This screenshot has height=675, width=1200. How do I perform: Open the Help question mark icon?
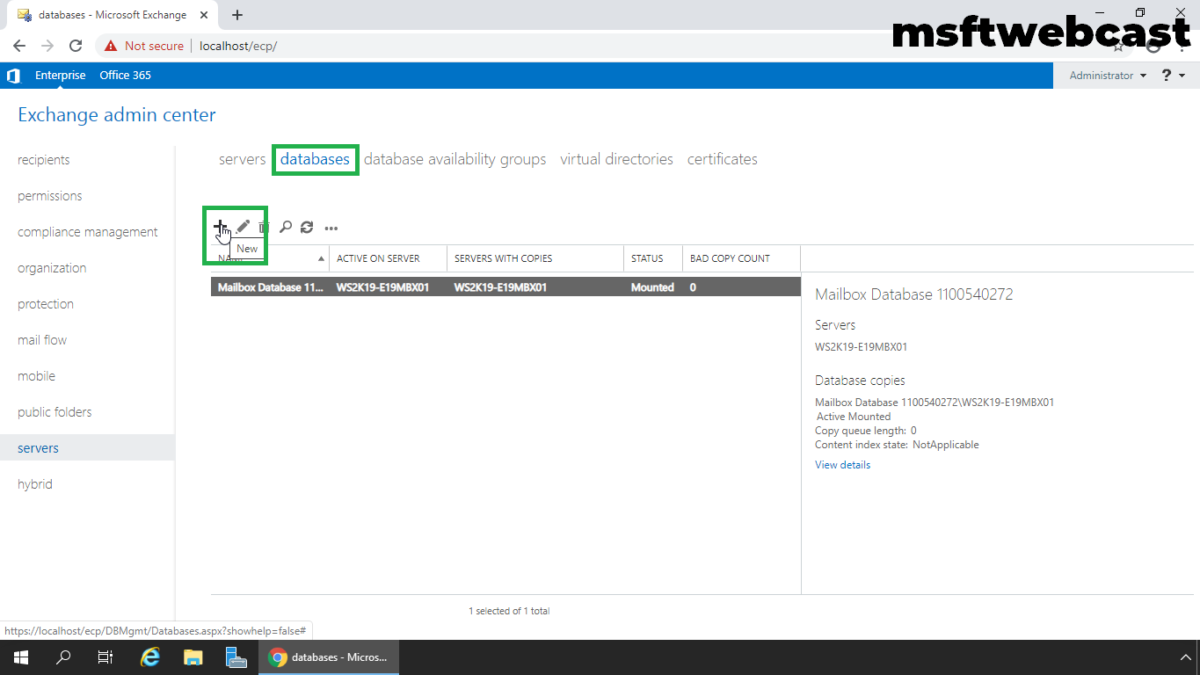(x=1166, y=75)
